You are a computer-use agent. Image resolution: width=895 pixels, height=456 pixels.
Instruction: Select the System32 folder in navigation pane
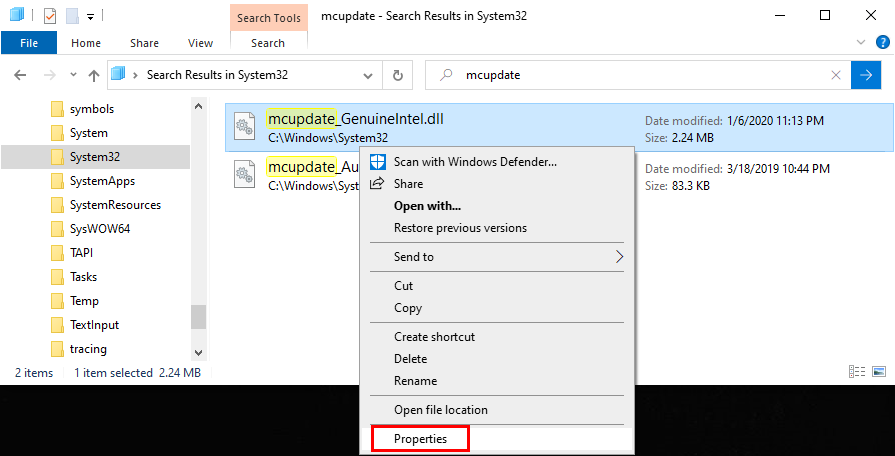click(x=95, y=157)
